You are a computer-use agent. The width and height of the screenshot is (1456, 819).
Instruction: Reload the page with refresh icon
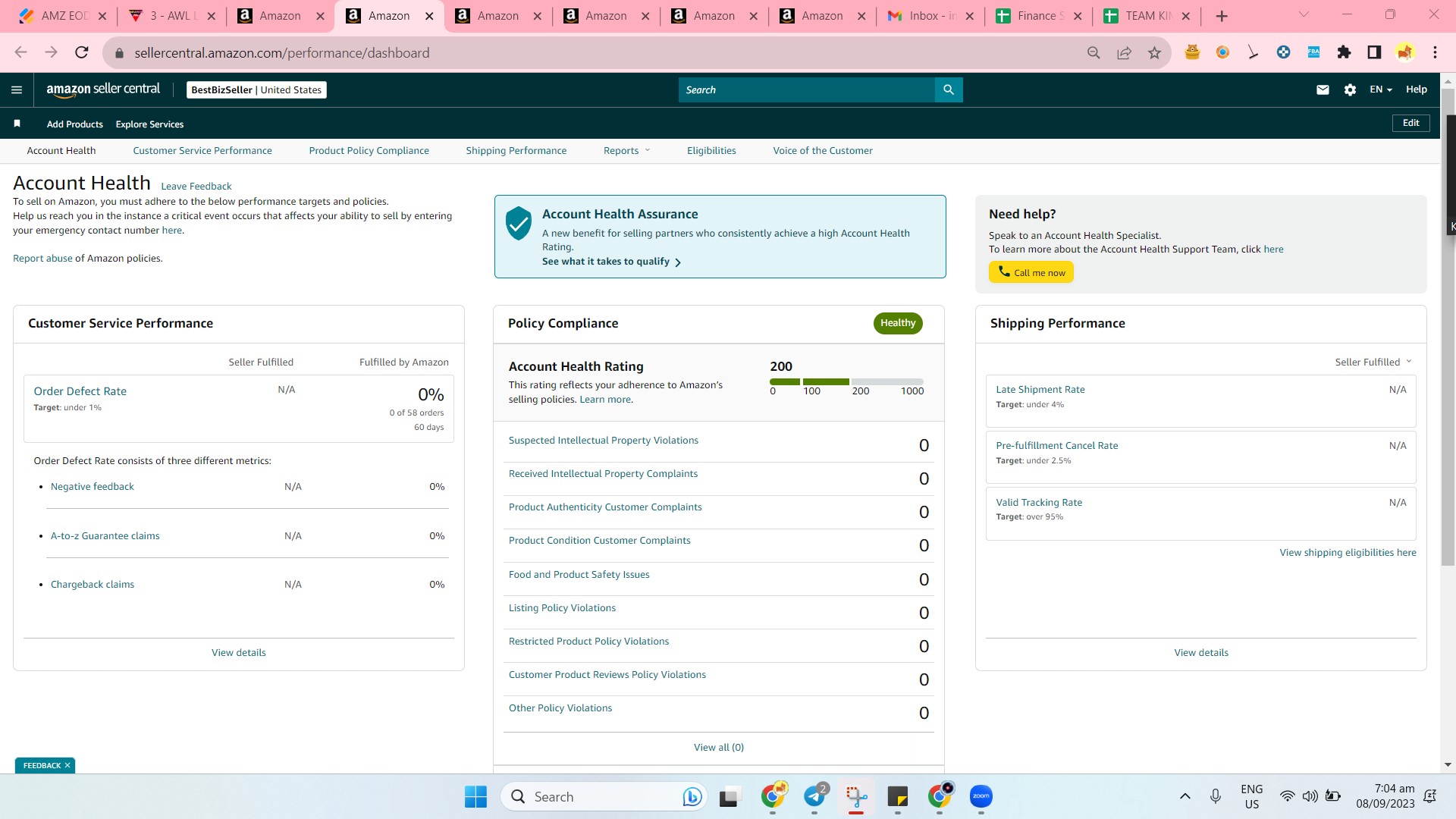(x=82, y=52)
